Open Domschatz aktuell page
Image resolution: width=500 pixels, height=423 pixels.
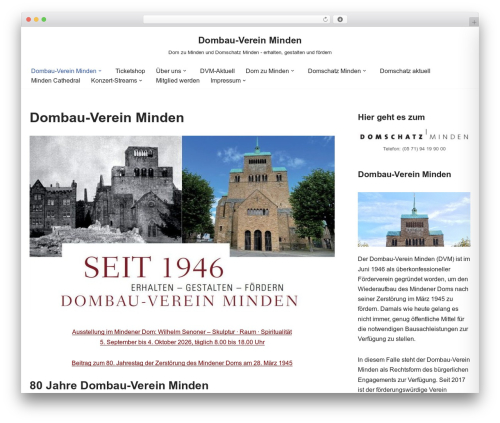[x=405, y=71]
